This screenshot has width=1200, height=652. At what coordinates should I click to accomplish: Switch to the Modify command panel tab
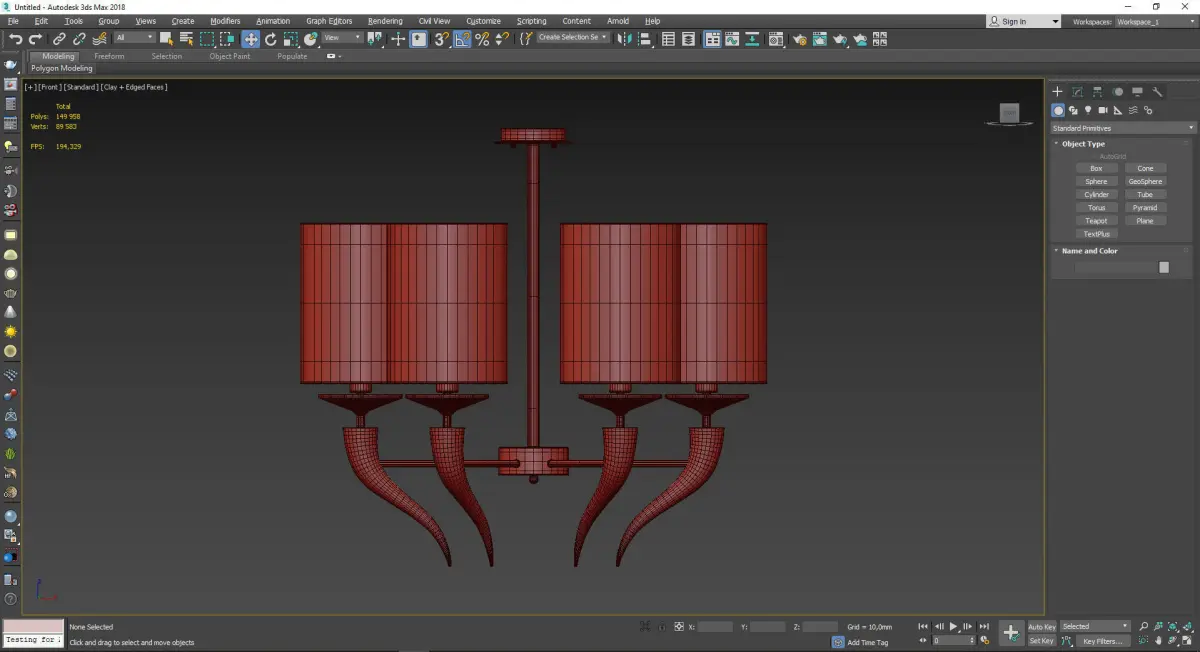pos(1077,92)
